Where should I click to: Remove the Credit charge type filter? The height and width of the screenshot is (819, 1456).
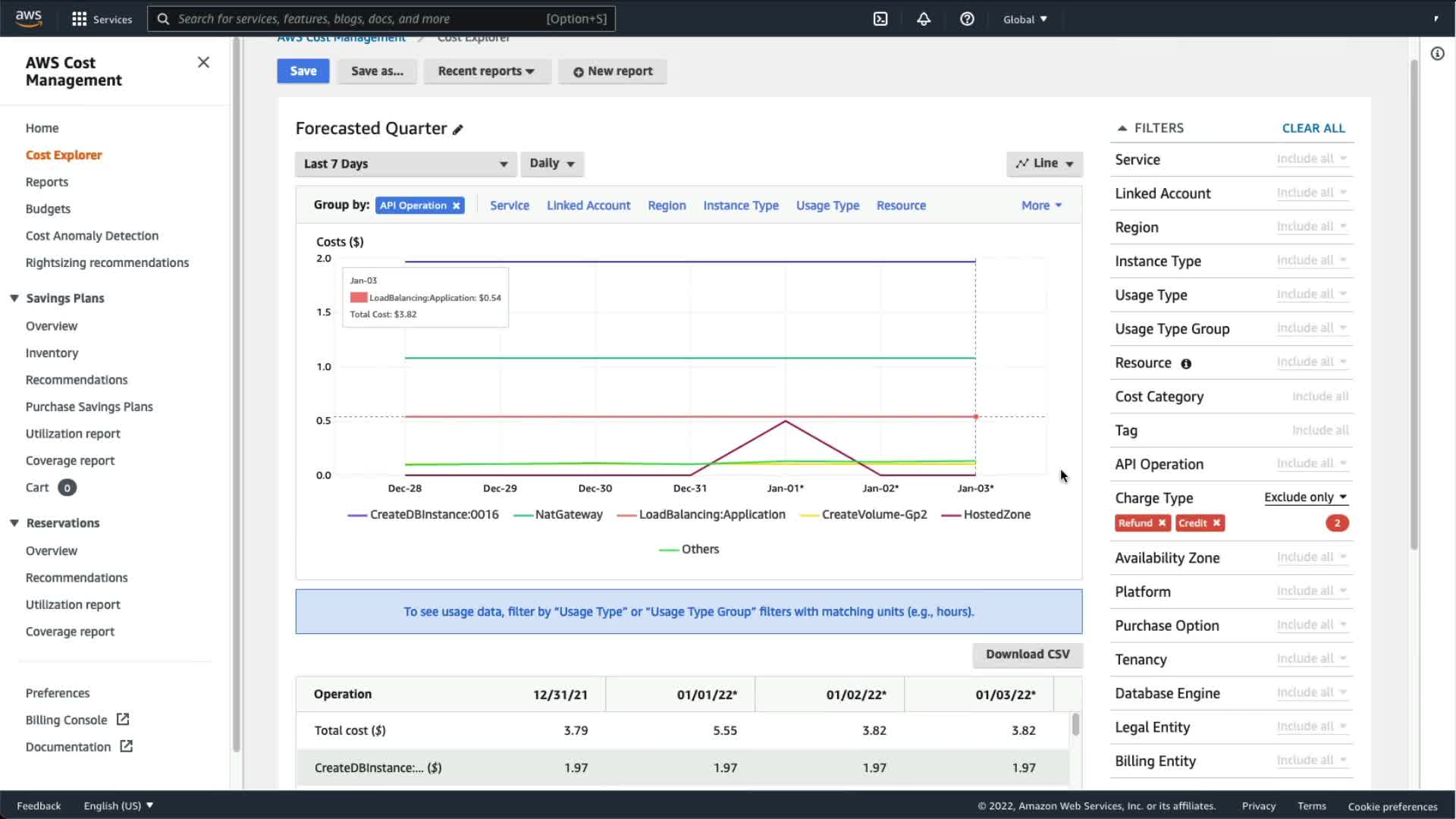(1216, 523)
